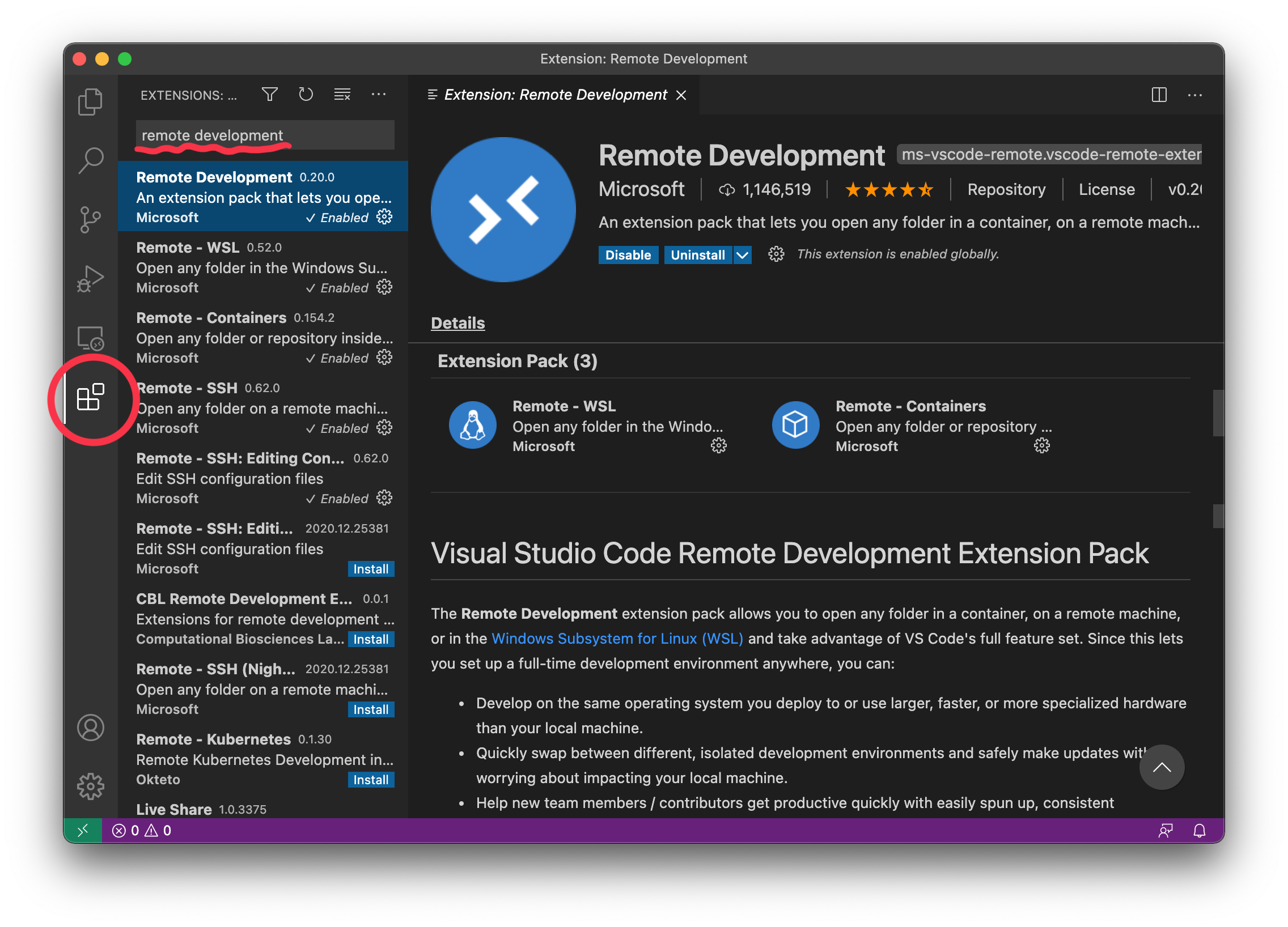This screenshot has height=927, width=1288.
Task: Open the Manage gear in activity bar
Action: [x=90, y=786]
